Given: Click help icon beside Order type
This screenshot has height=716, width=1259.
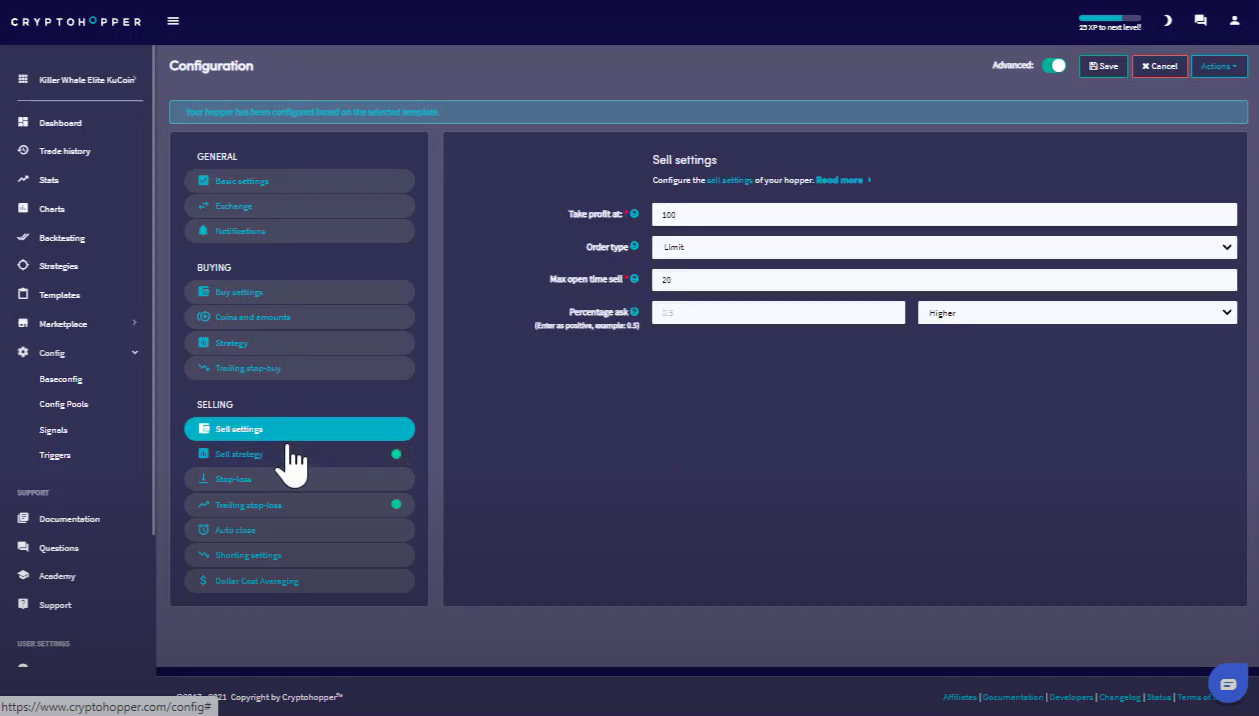Looking at the screenshot, I should 634,245.
